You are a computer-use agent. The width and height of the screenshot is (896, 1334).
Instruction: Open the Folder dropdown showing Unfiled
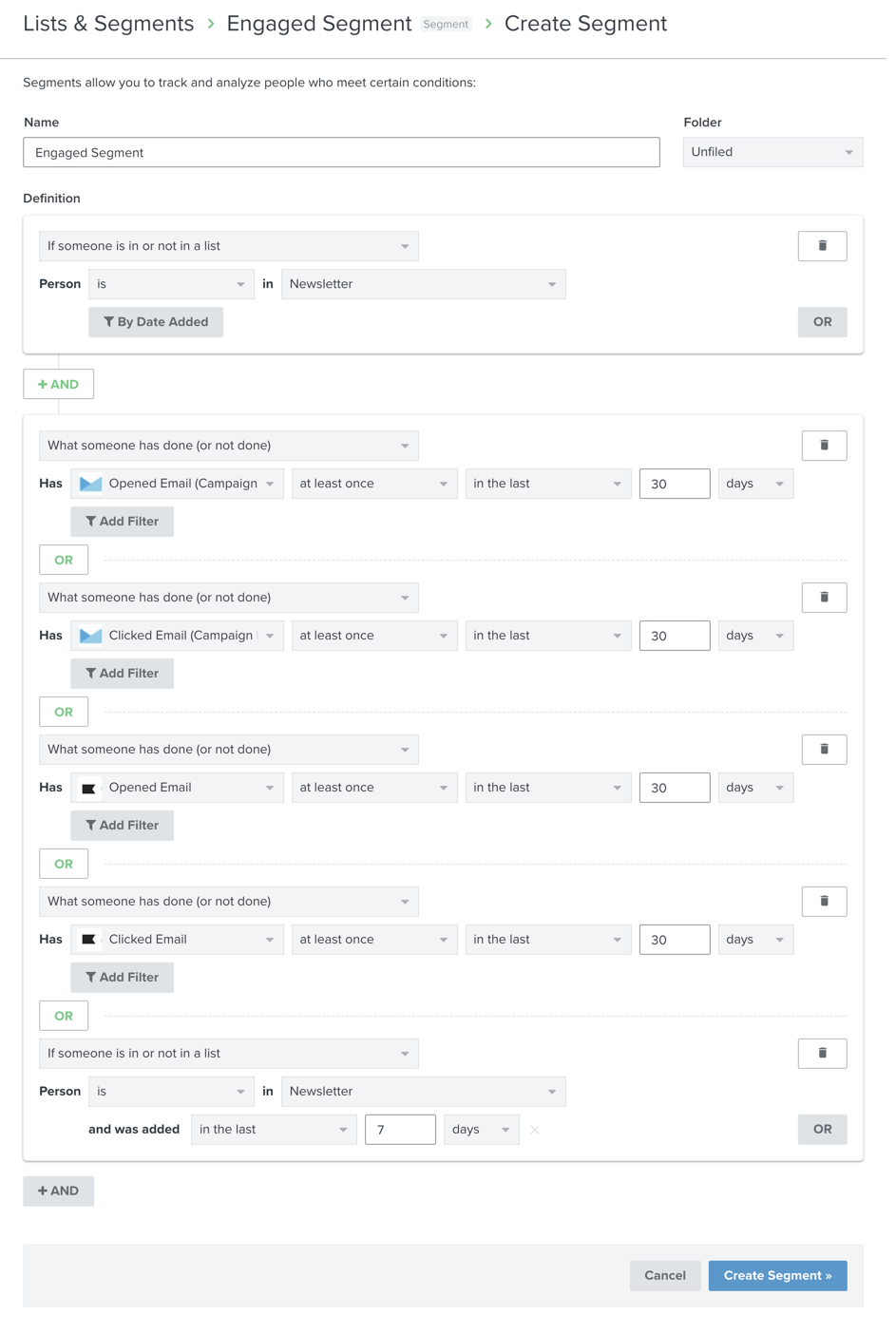[772, 151]
